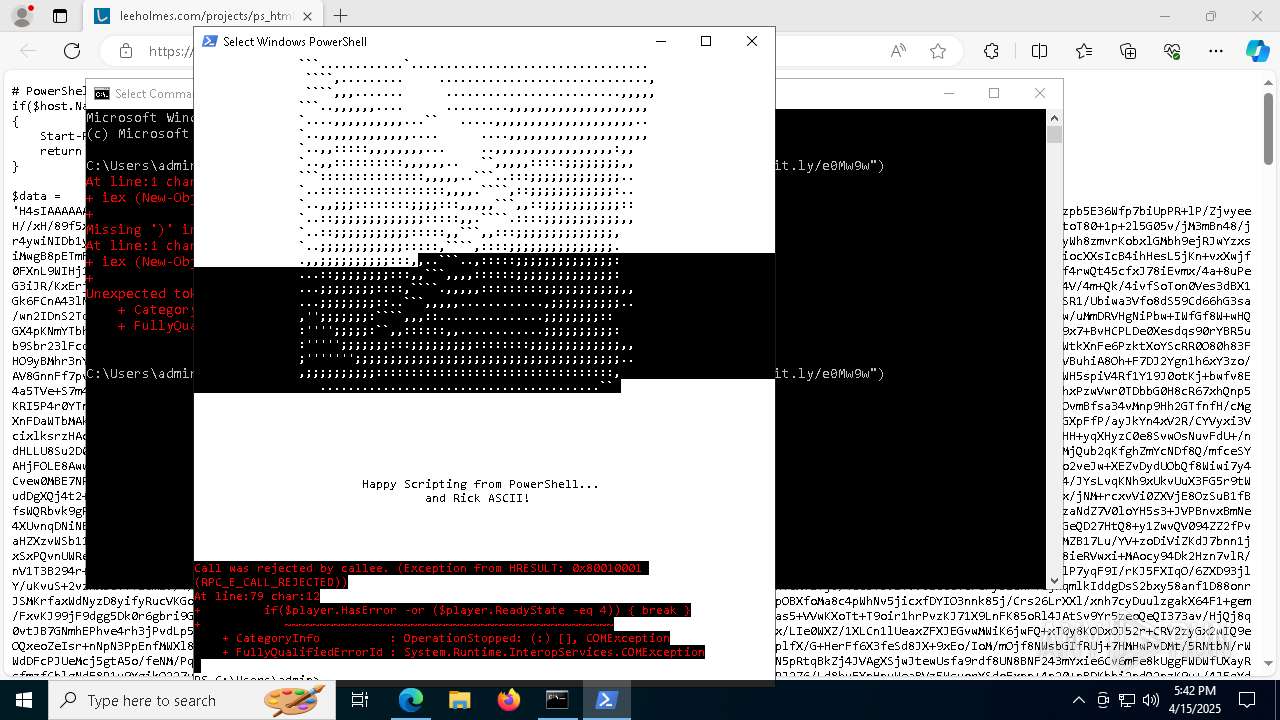Open clock showing 5:42 PM
Screen dimensions: 1280x720
pyautogui.click(x=1194, y=700)
